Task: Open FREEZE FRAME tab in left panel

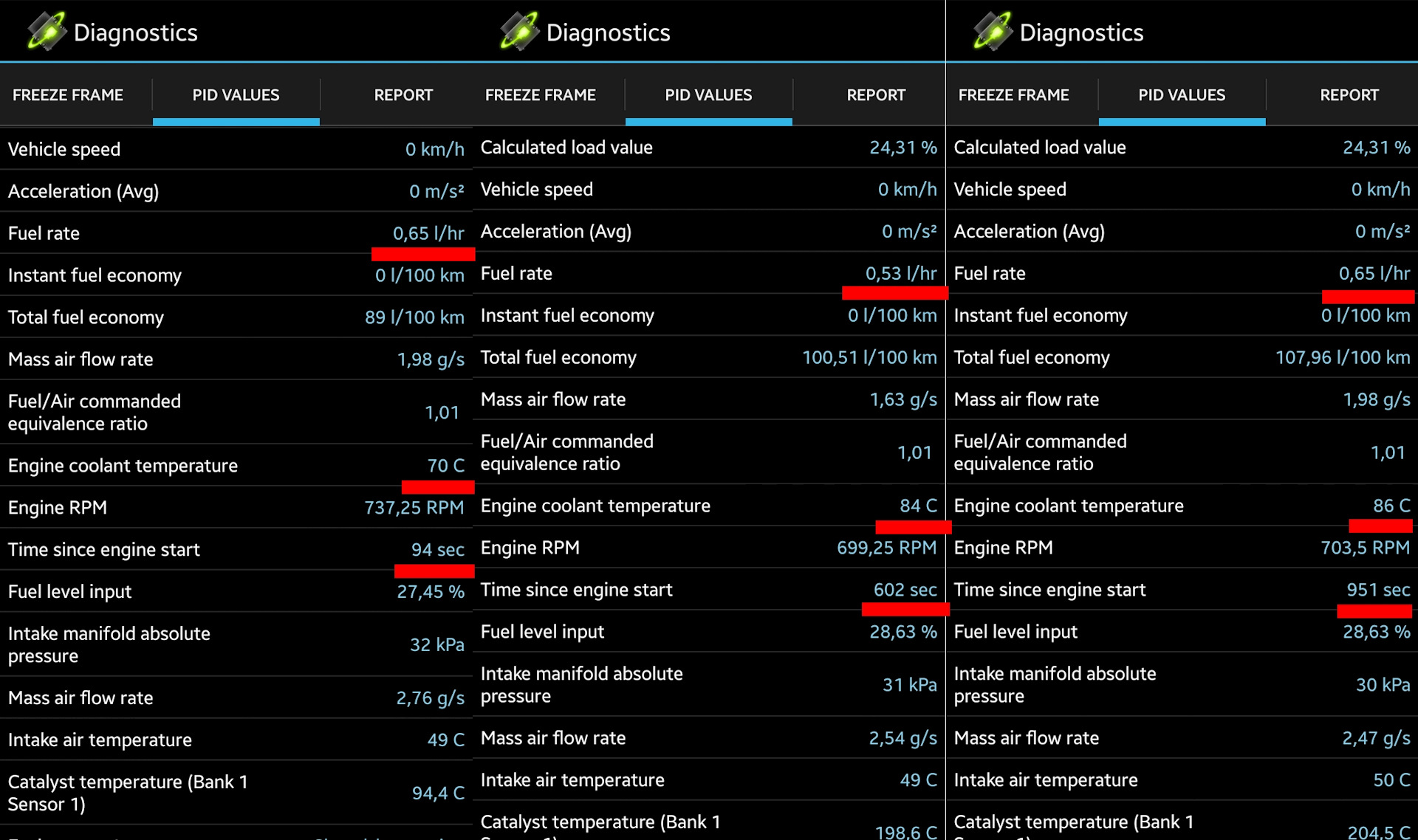Action: coord(68,95)
